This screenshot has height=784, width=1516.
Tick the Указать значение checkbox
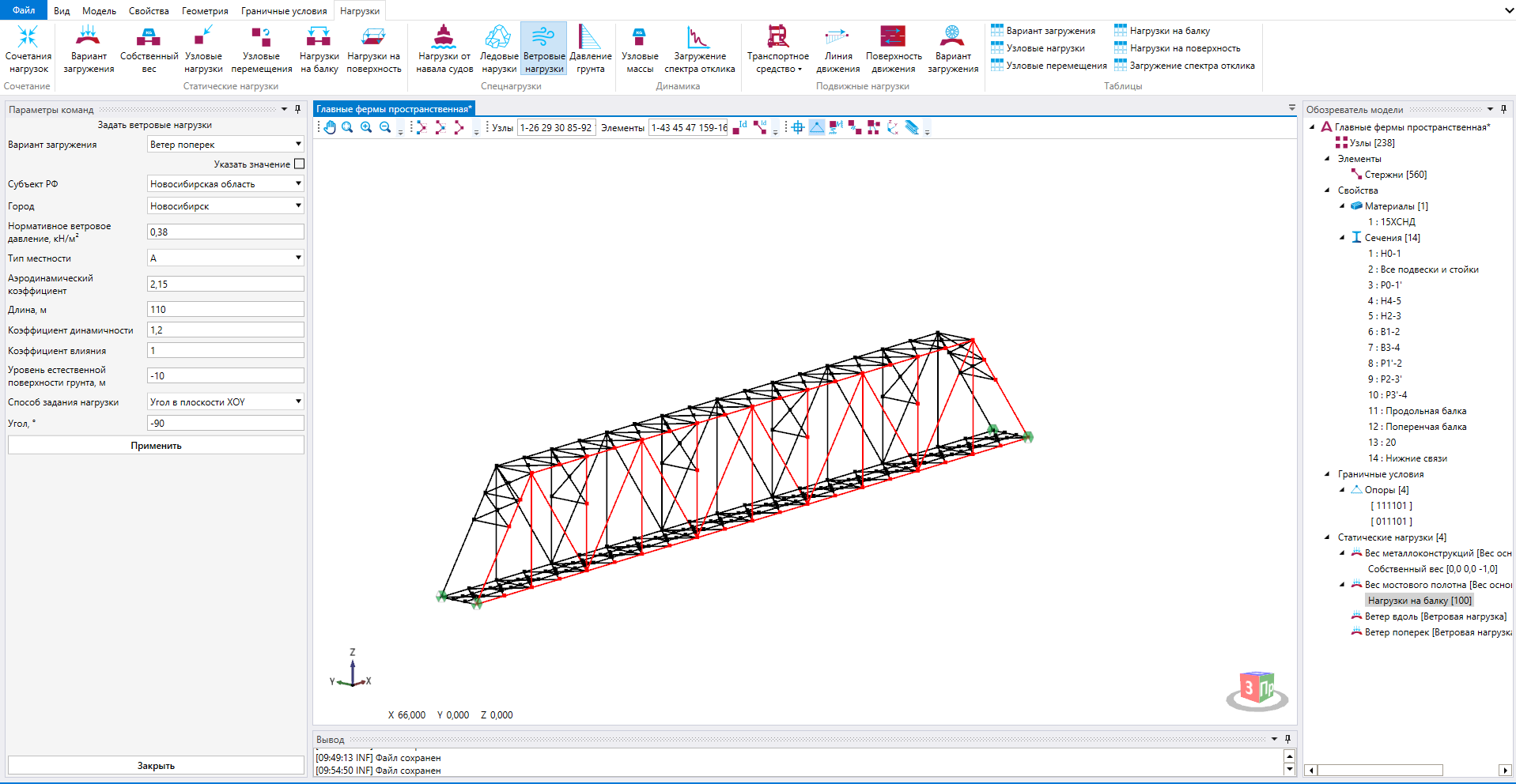click(x=299, y=164)
